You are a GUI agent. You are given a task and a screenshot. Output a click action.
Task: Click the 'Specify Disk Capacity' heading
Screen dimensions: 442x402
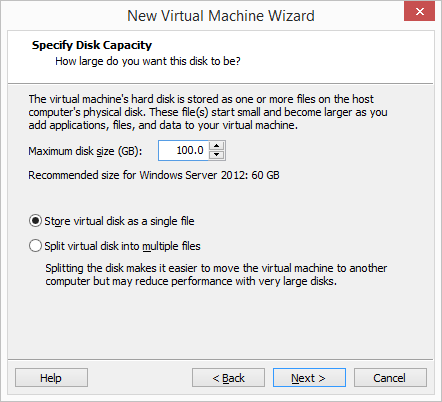pyautogui.click(x=92, y=45)
